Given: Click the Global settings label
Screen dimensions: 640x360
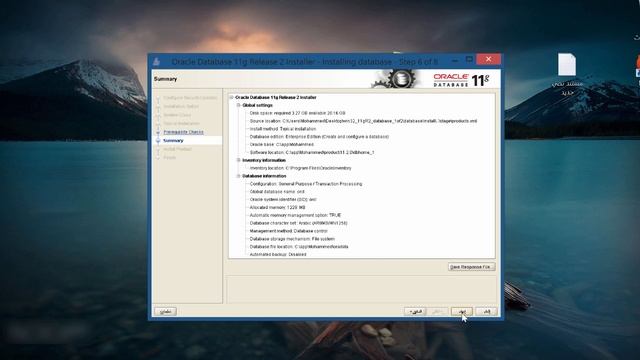Looking at the screenshot, I should (257, 105).
